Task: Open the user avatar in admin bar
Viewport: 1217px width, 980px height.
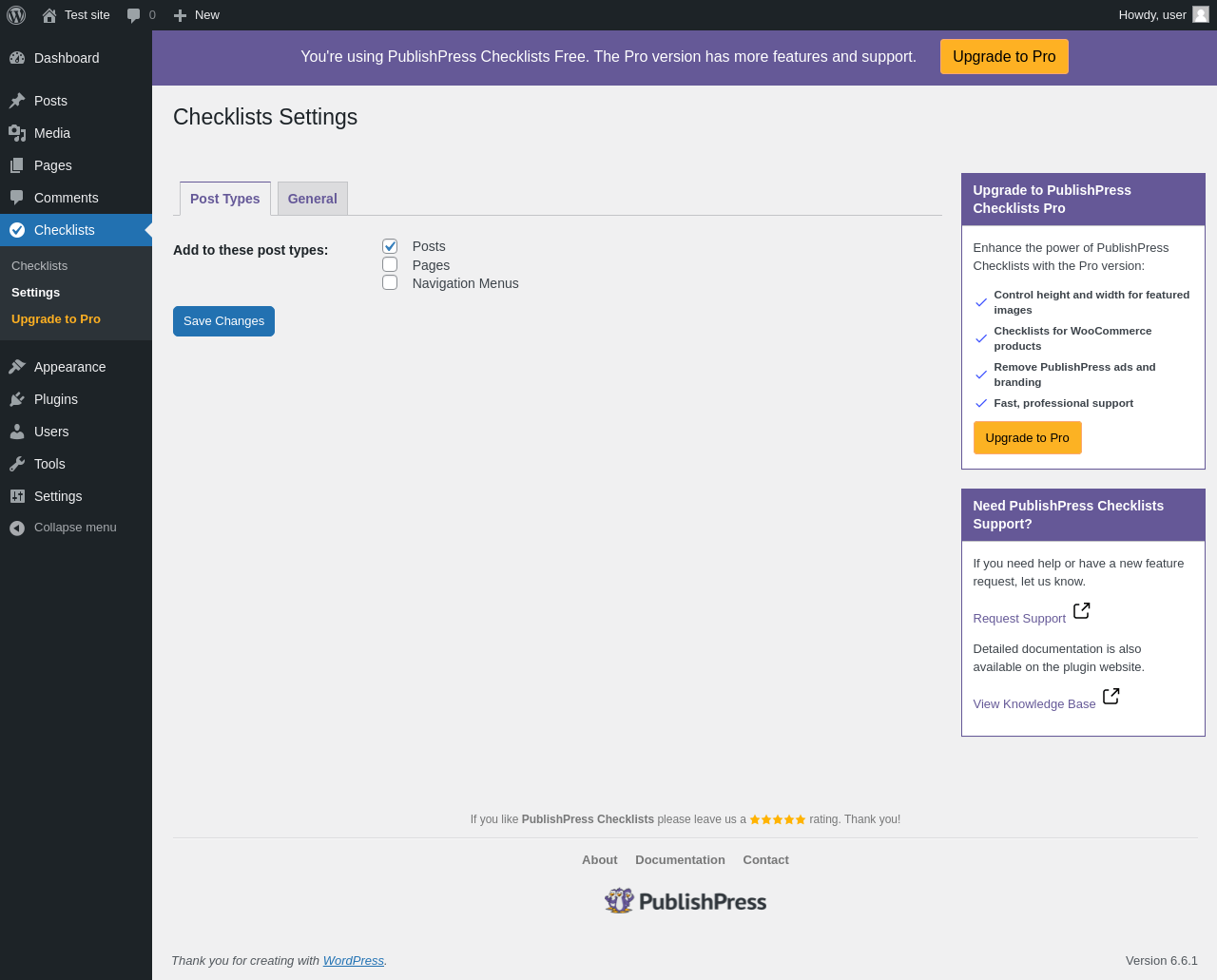Action: [x=1201, y=14]
